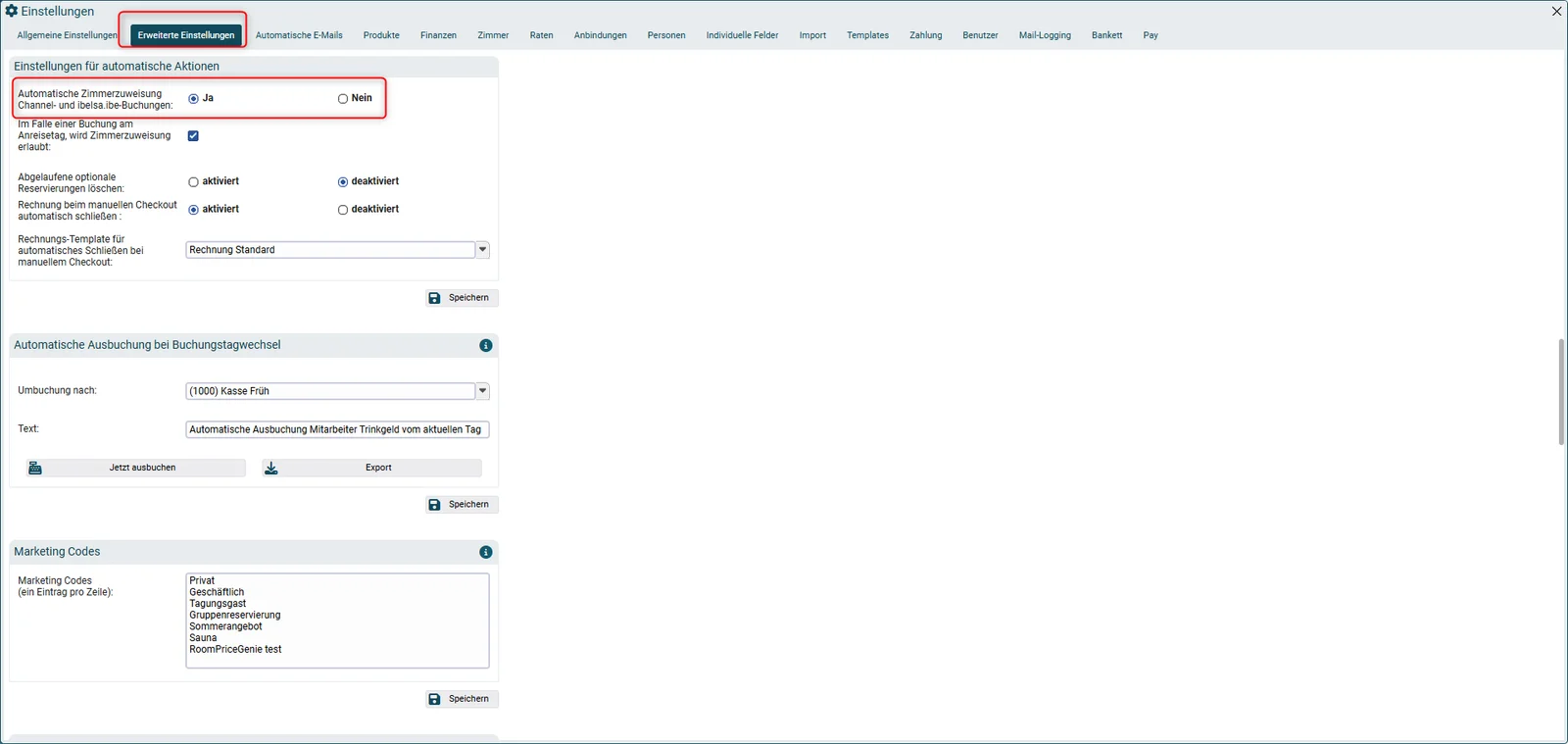Click into the Marketing Codes text area
Image resolution: width=1568 pixels, height=744 pixels.
[x=337, y=620]
